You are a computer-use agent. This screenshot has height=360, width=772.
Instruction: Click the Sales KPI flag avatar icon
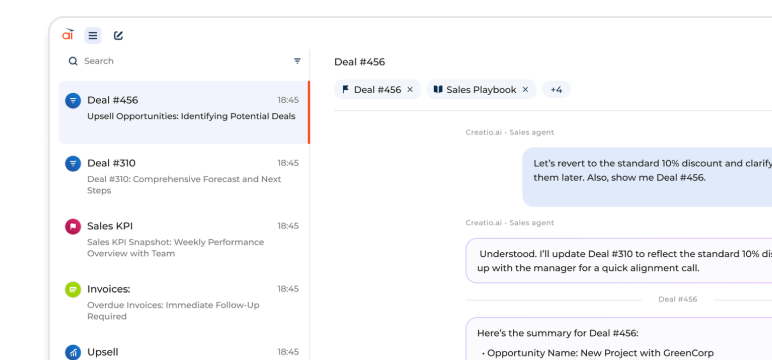tap(73, 227)
